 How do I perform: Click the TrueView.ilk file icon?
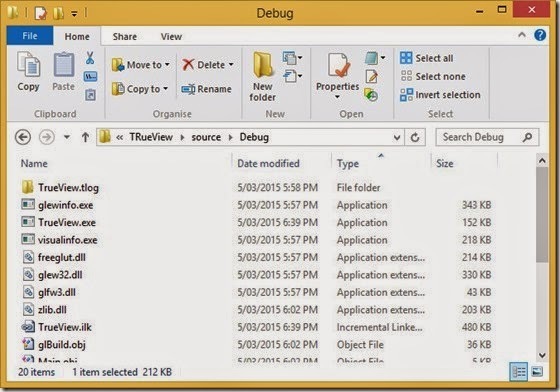click(x=28, y=327)
